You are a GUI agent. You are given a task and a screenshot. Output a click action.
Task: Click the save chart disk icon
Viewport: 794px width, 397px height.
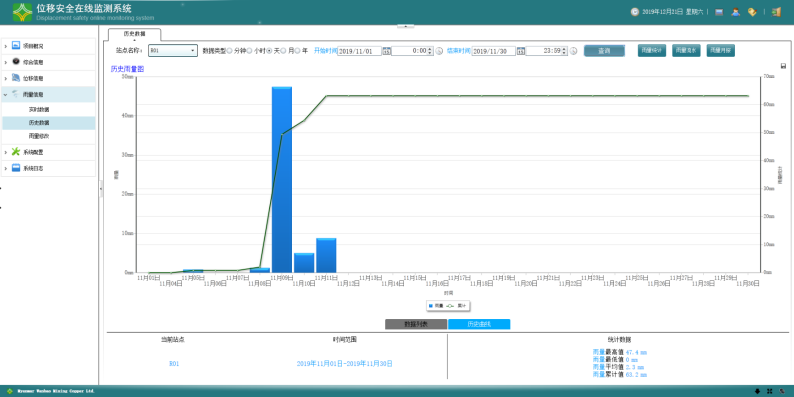[x=783, y=66]
